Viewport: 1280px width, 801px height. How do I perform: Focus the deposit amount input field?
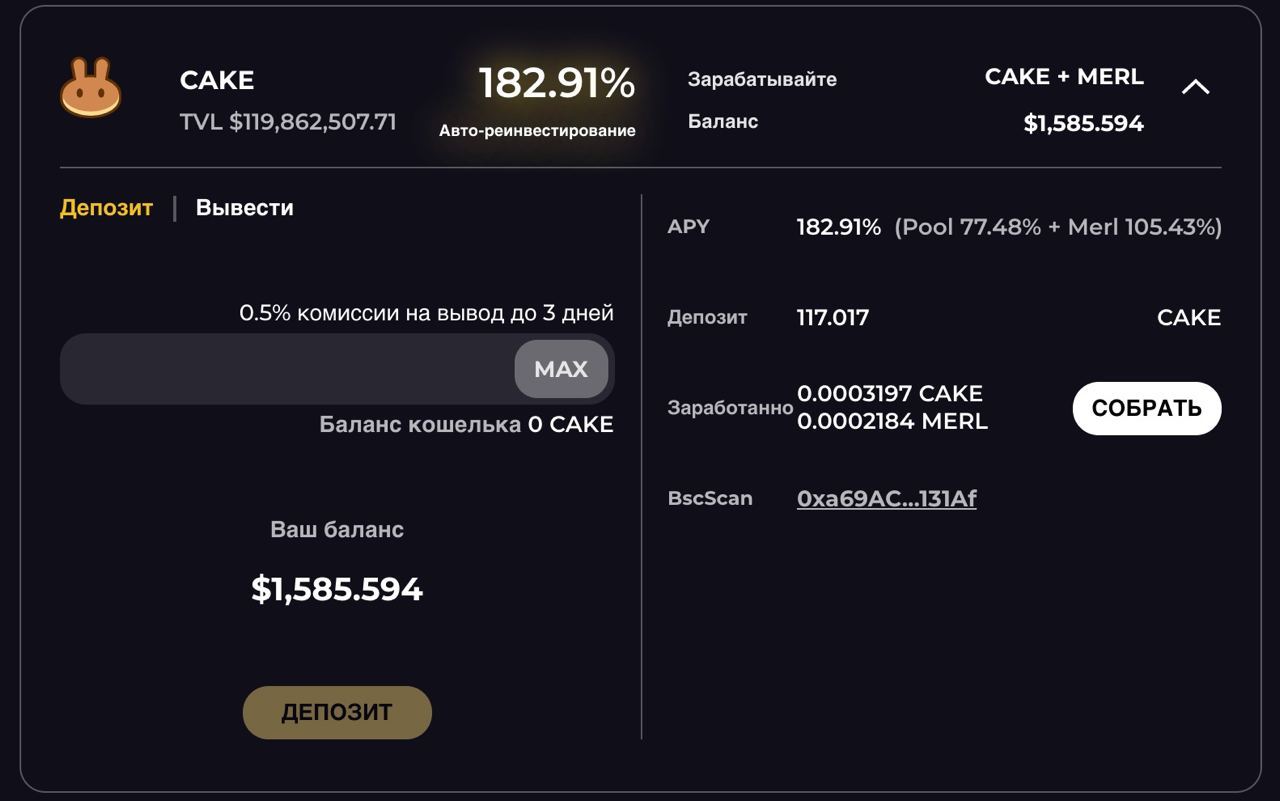(x=288, y=369)
